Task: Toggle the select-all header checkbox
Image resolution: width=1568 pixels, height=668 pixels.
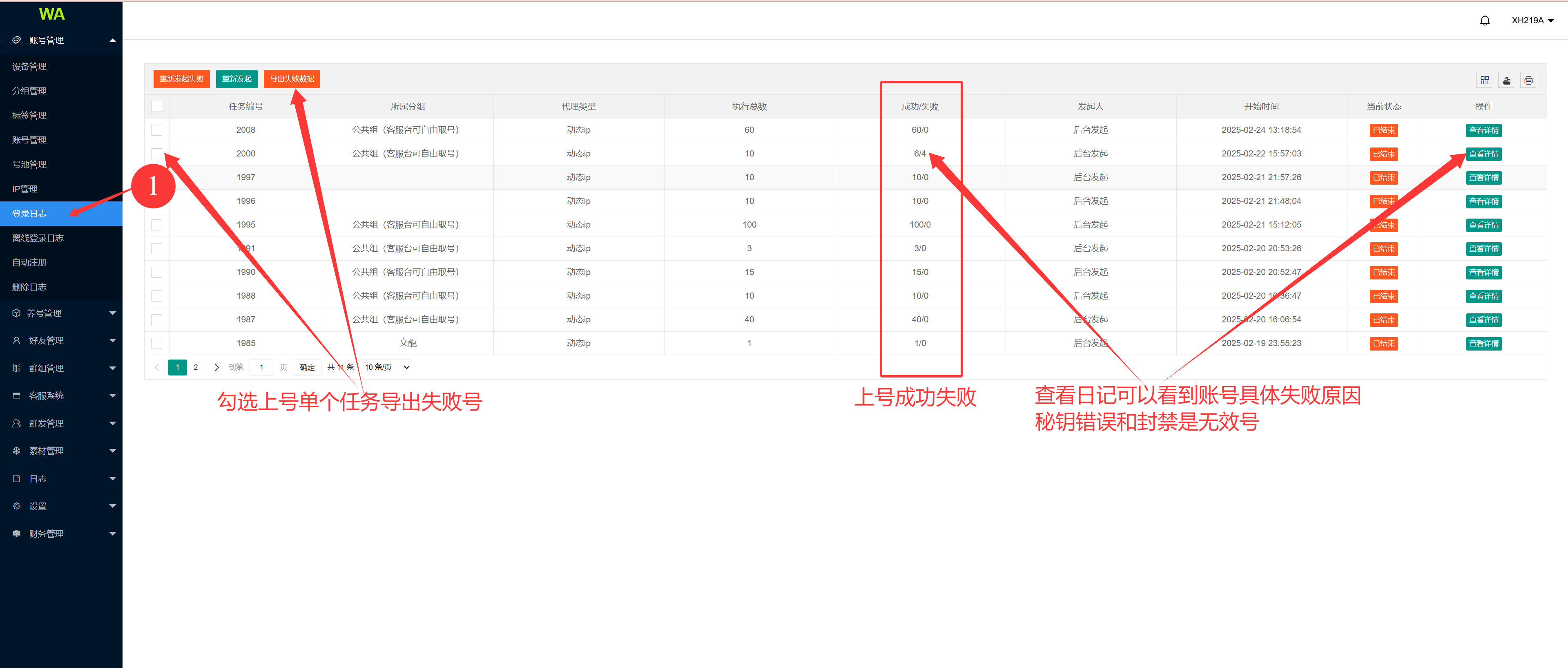Action: click(156, 107)
